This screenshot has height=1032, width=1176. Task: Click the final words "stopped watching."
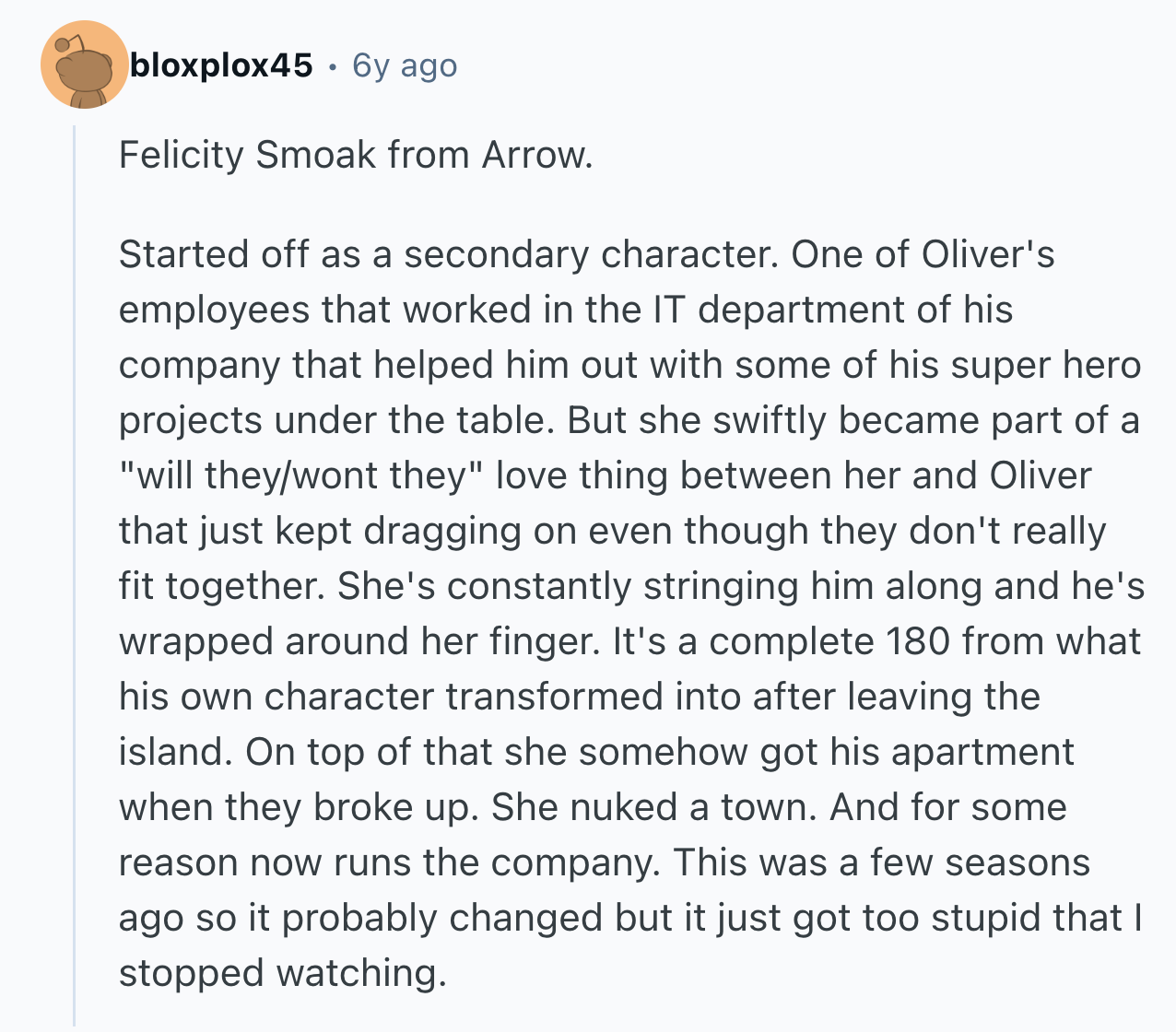pos(283,973)
